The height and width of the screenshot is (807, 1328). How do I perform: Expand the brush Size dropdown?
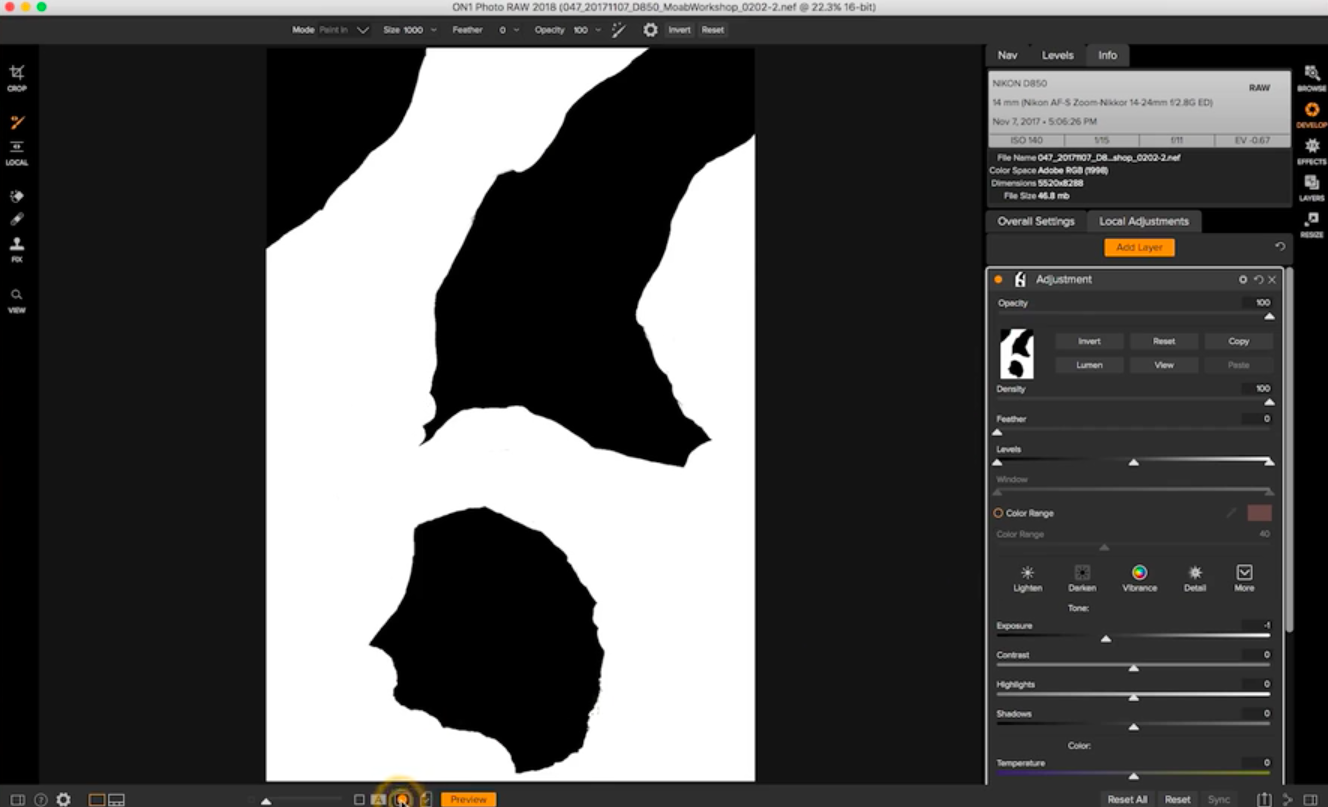pos(431,30)
